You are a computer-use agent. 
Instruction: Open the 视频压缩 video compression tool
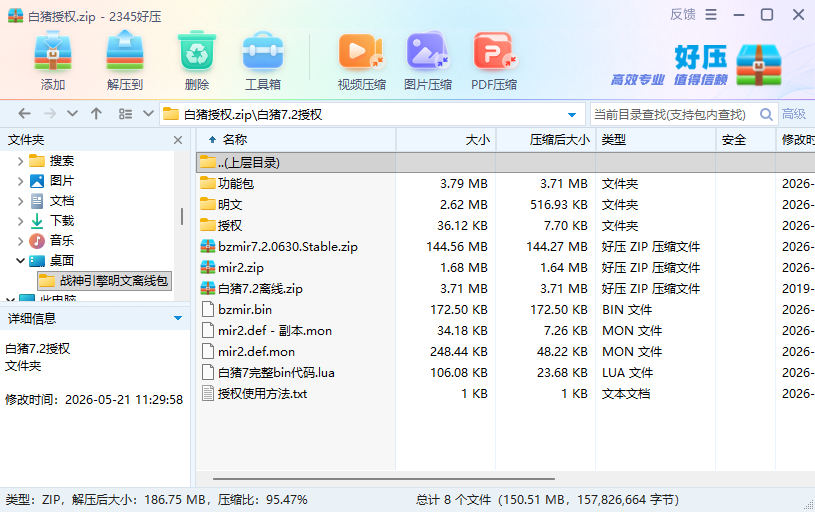361,50
